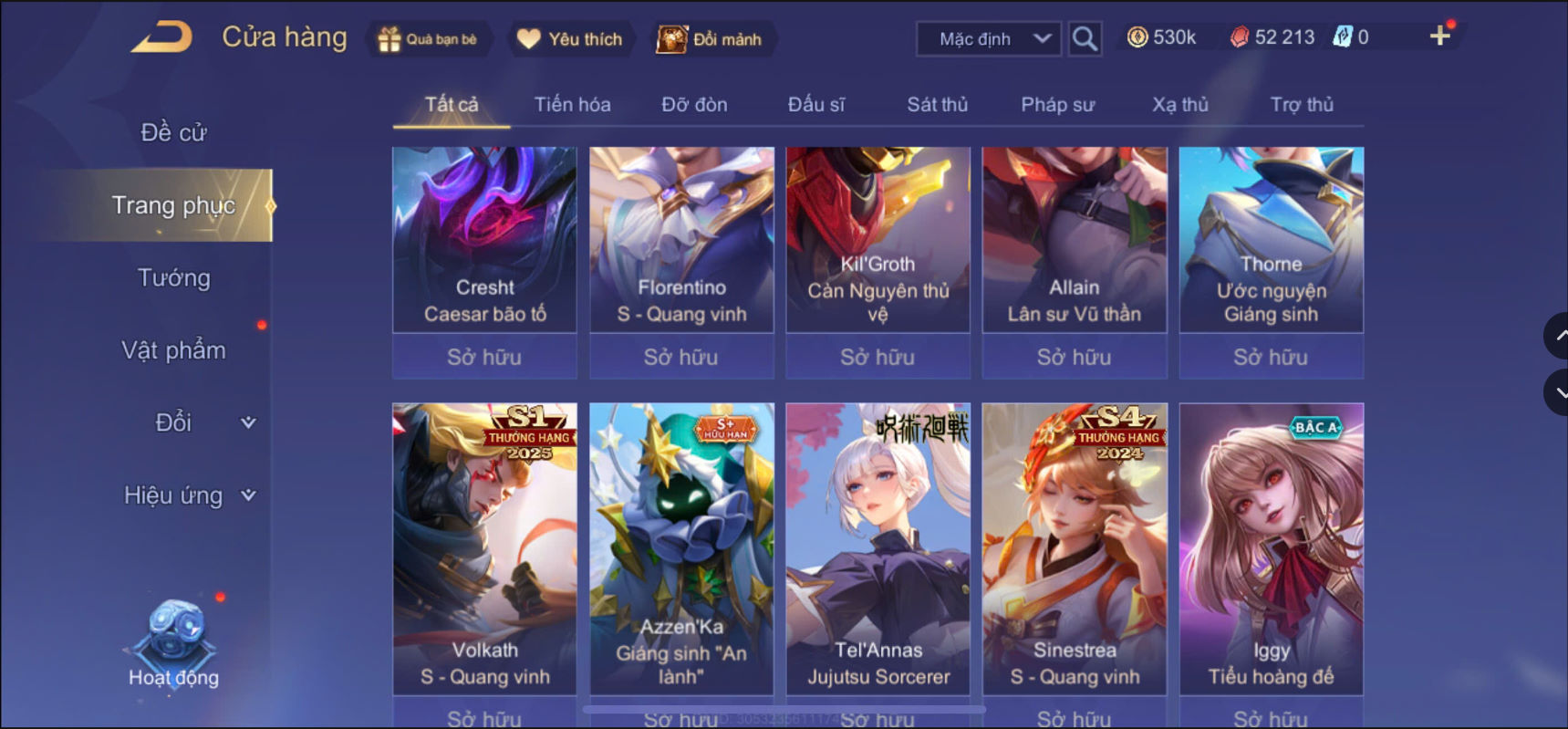The width and height of the screenshot is (1568, 729).
Task: Open the Tel'Annas Jujutsu Sorcerer skin card
Action: 877,549
